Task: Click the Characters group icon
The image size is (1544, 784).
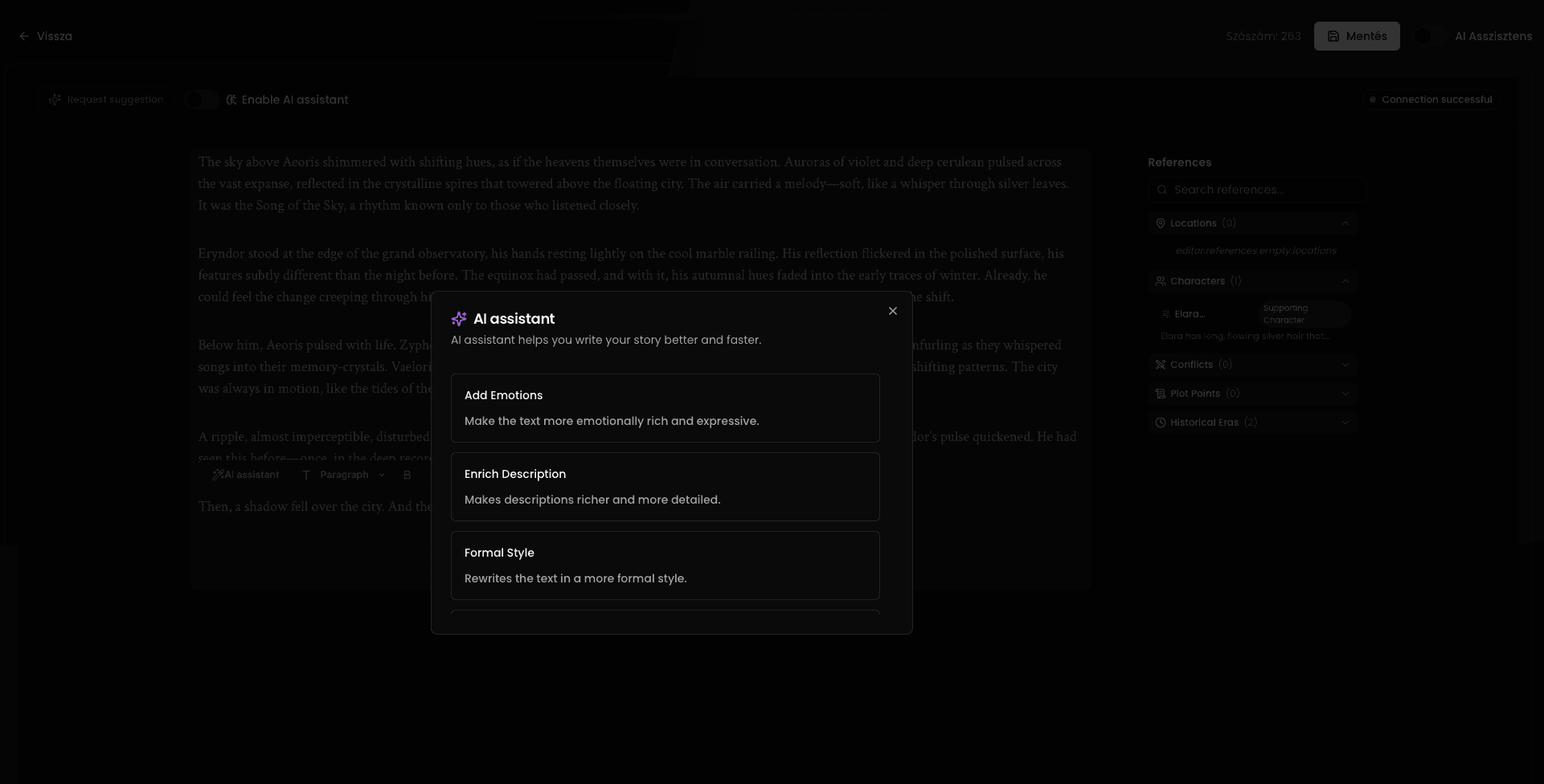Action: click(x=1160, y=280)
